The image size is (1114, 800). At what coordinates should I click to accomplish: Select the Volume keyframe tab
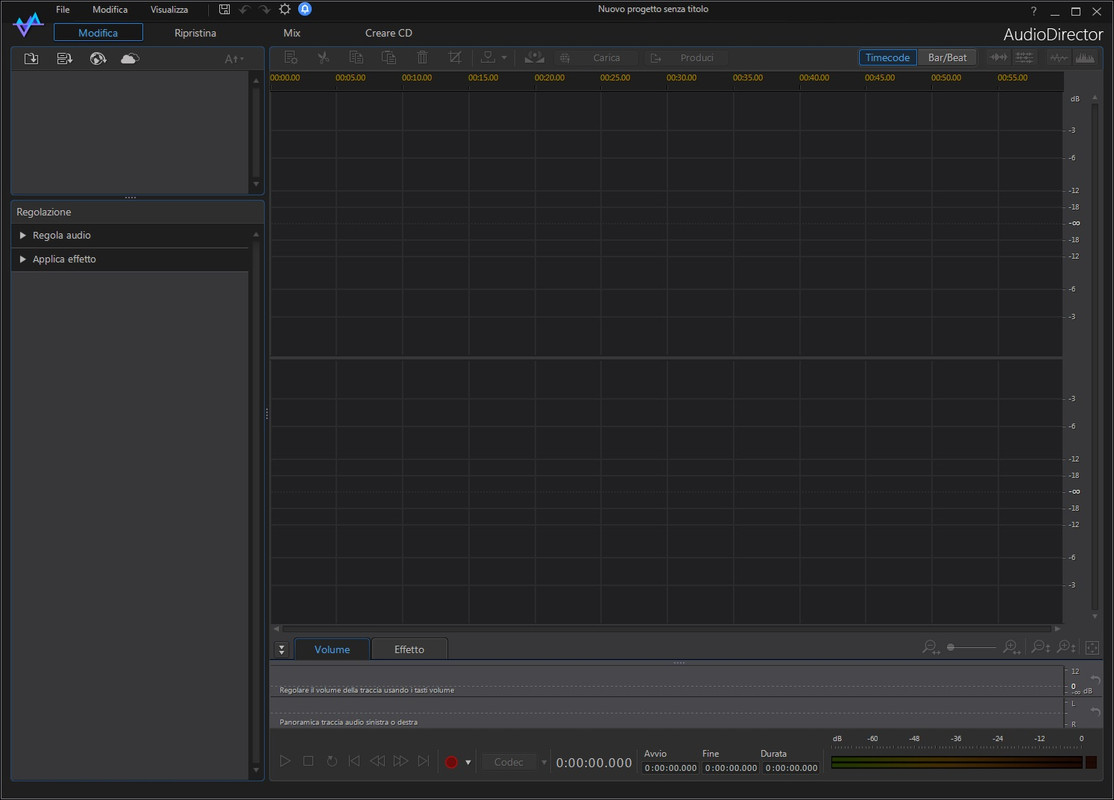tap(332, 649)
